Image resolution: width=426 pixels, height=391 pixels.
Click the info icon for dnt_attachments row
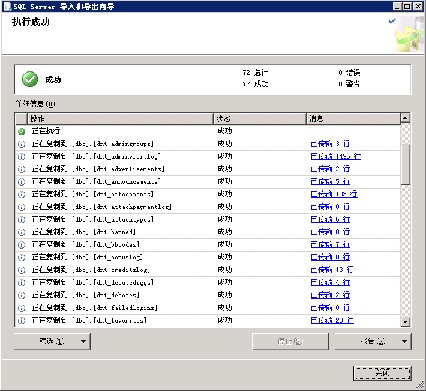pyautogui.click(x=22, y=194)
